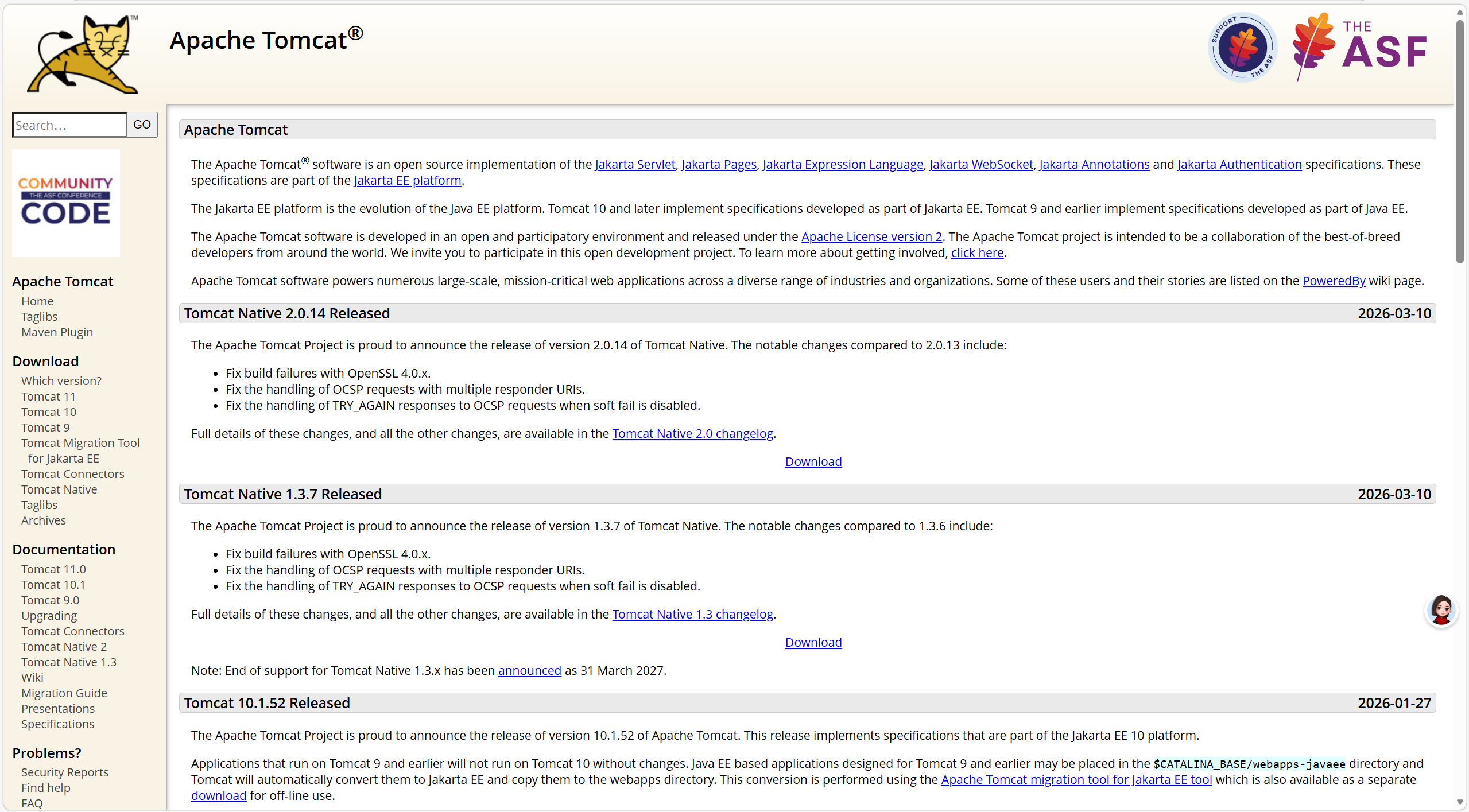Click the Support the ASF badge

click(1242, 48)
